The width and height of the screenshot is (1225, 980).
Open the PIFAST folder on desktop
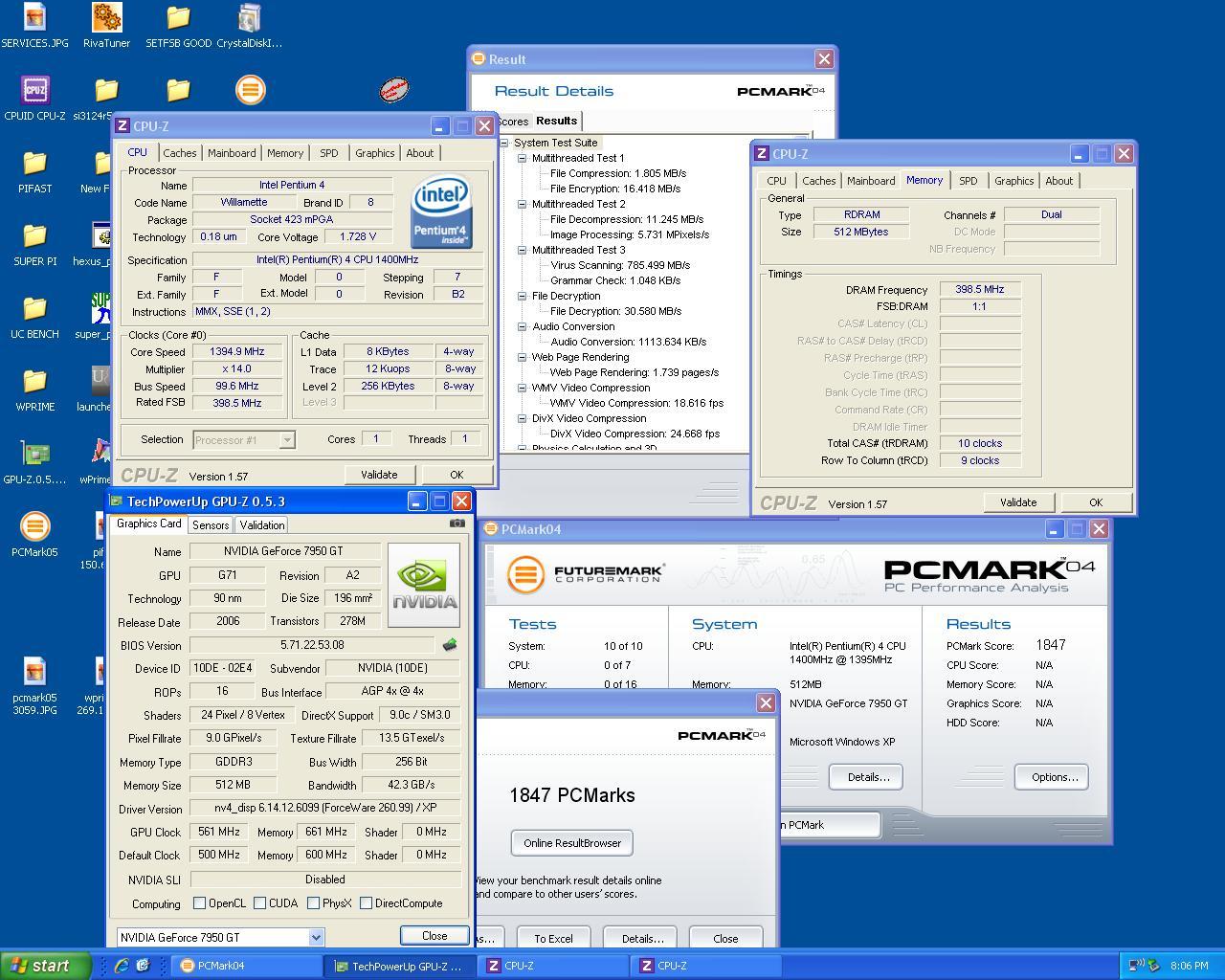point(34,171)
